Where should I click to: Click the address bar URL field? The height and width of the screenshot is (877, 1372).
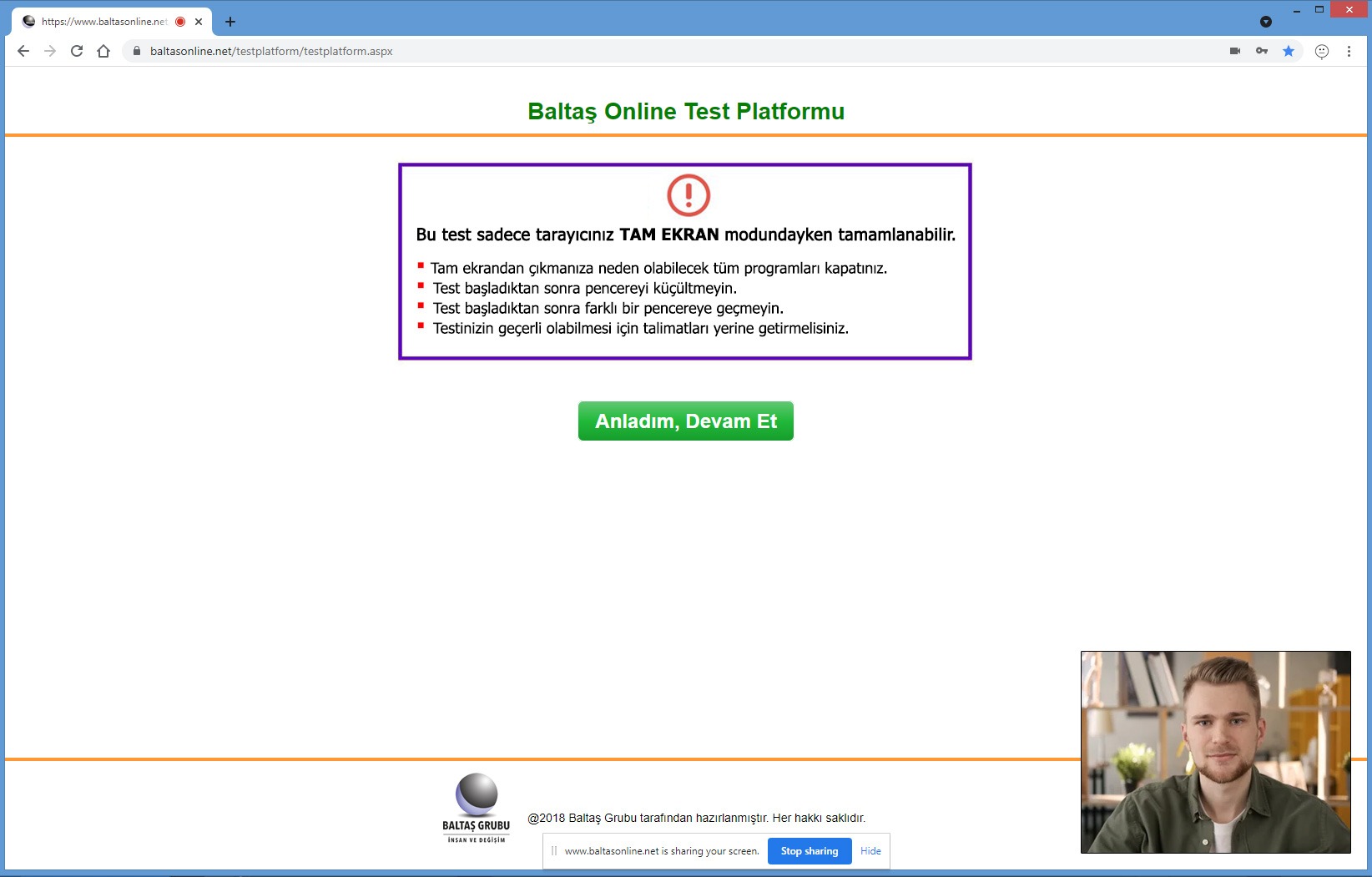tap(668, 51)
